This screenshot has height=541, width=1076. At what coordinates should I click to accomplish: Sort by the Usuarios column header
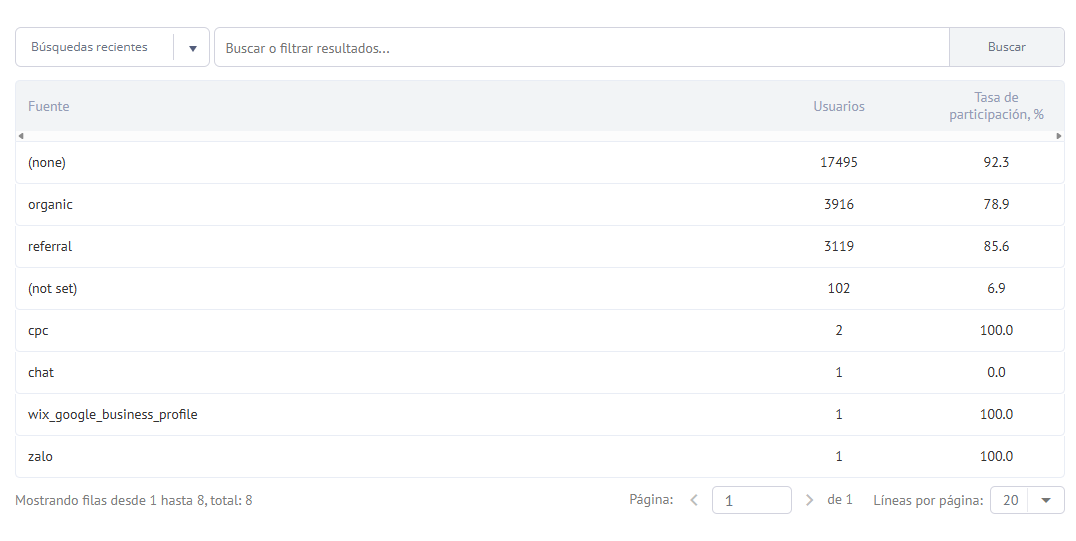[x=839, y=106]
